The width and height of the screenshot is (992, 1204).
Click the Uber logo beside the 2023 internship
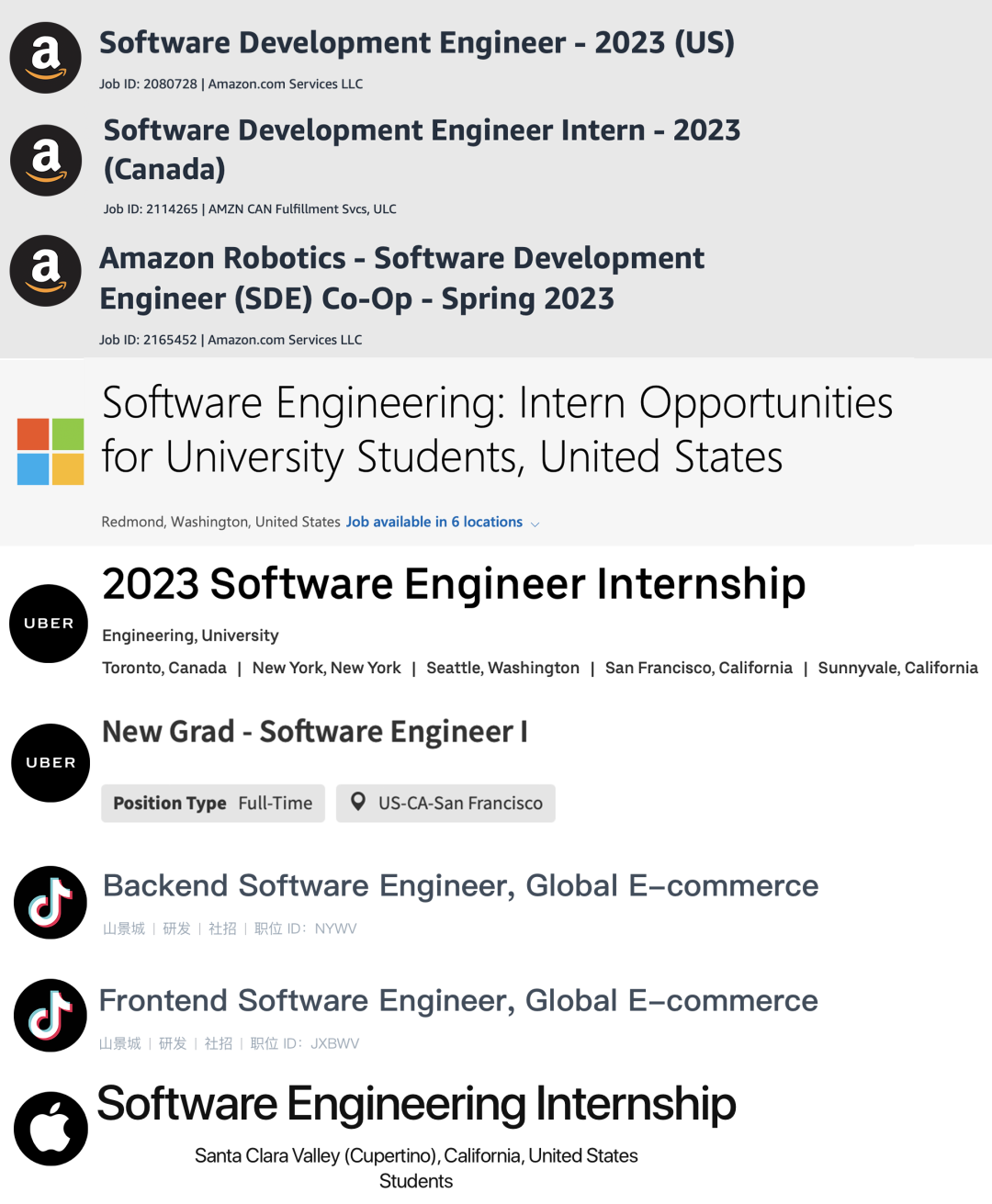pos(49,624)
